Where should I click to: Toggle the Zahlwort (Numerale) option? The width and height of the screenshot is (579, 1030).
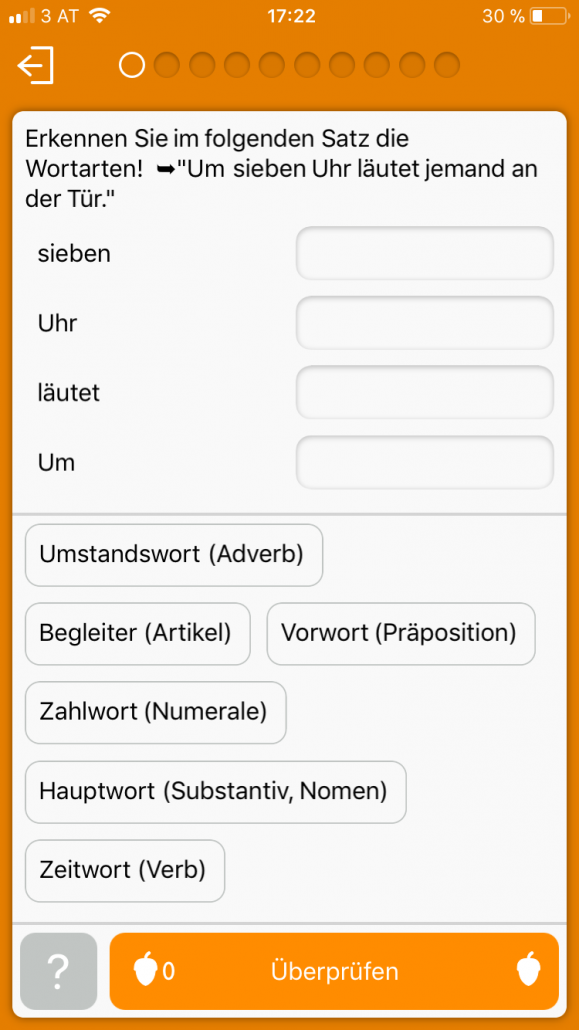coord(155,712)
